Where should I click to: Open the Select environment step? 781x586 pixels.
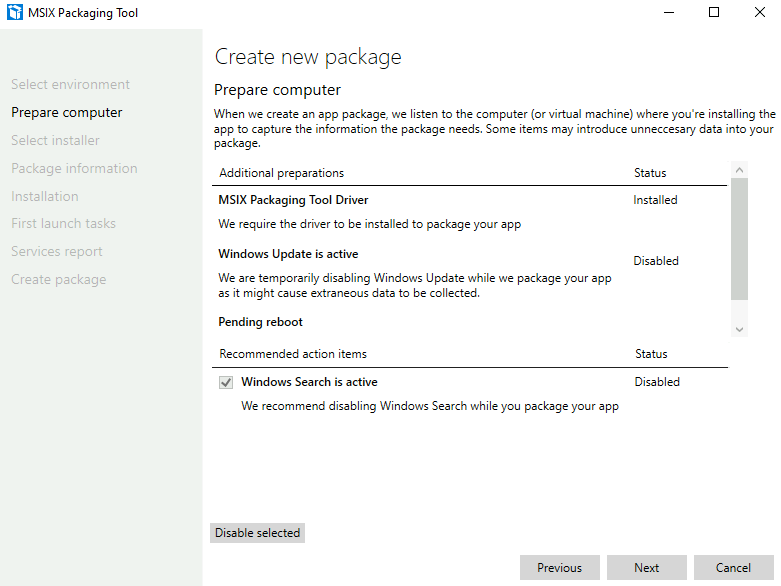70,84
